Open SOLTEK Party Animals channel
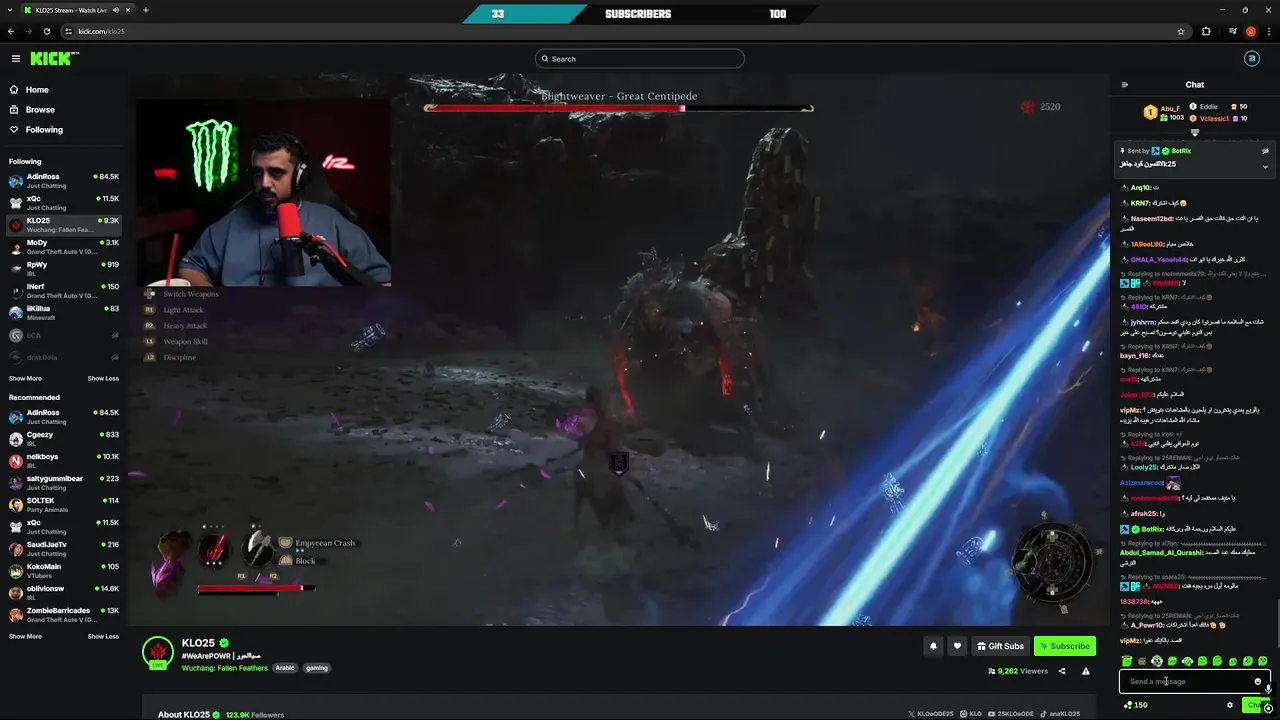The width and height of the screenshot is (1280, 720). click(64, 505)
